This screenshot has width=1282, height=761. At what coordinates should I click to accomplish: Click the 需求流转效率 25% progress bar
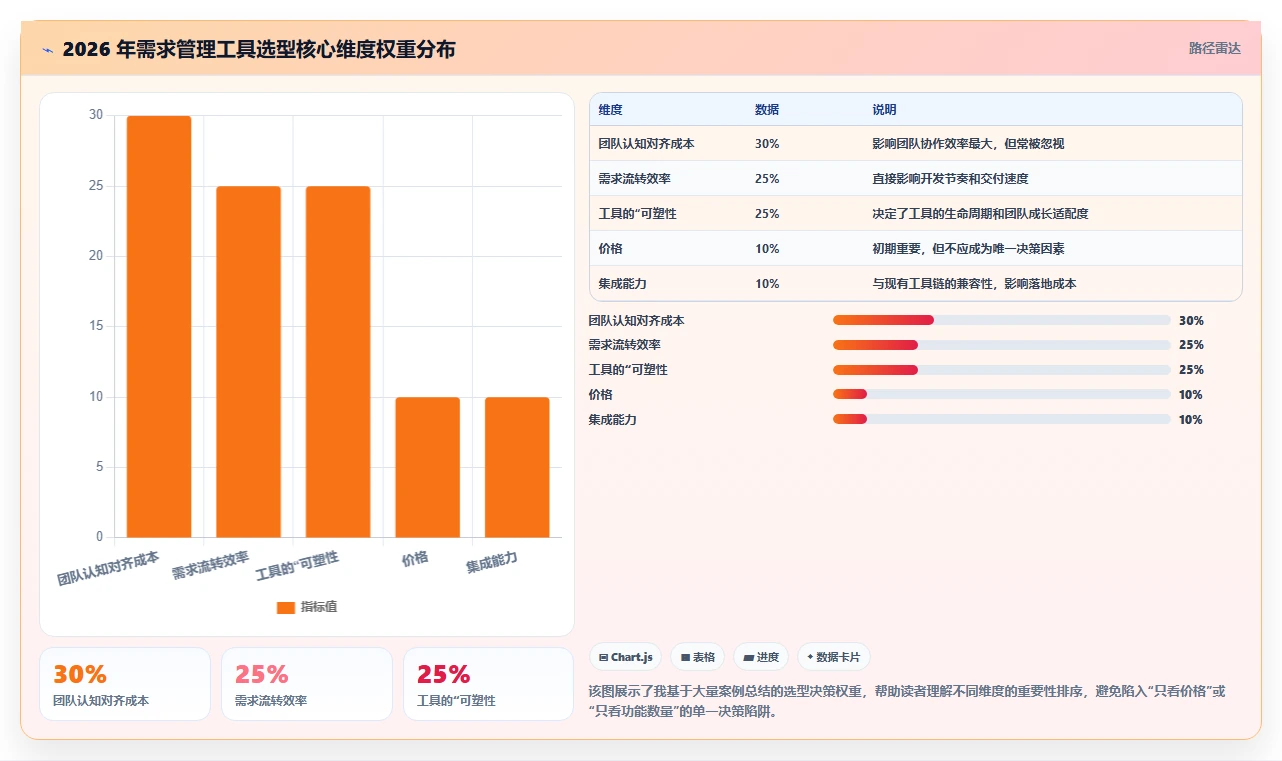tap(1001, 345)
